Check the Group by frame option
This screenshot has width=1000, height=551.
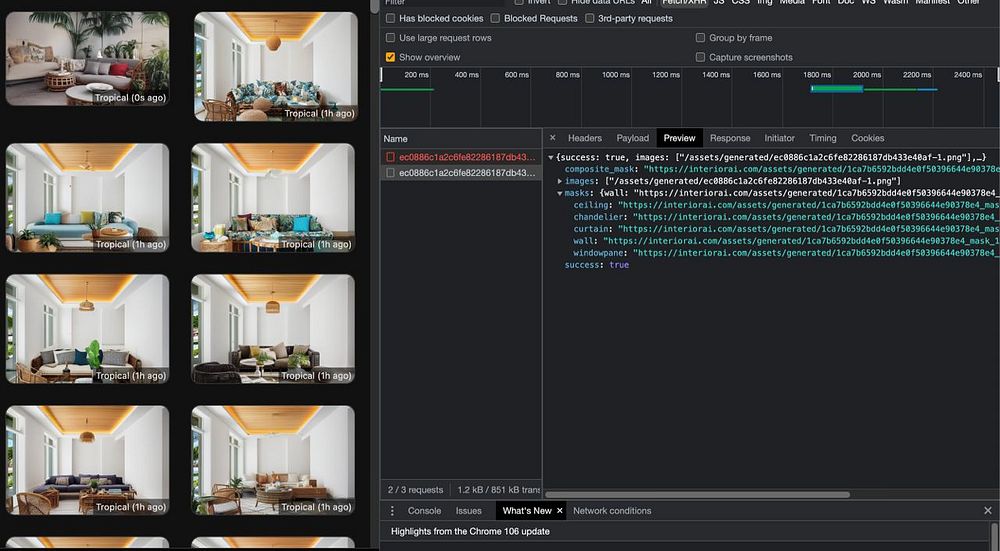[x=700, y=38]
